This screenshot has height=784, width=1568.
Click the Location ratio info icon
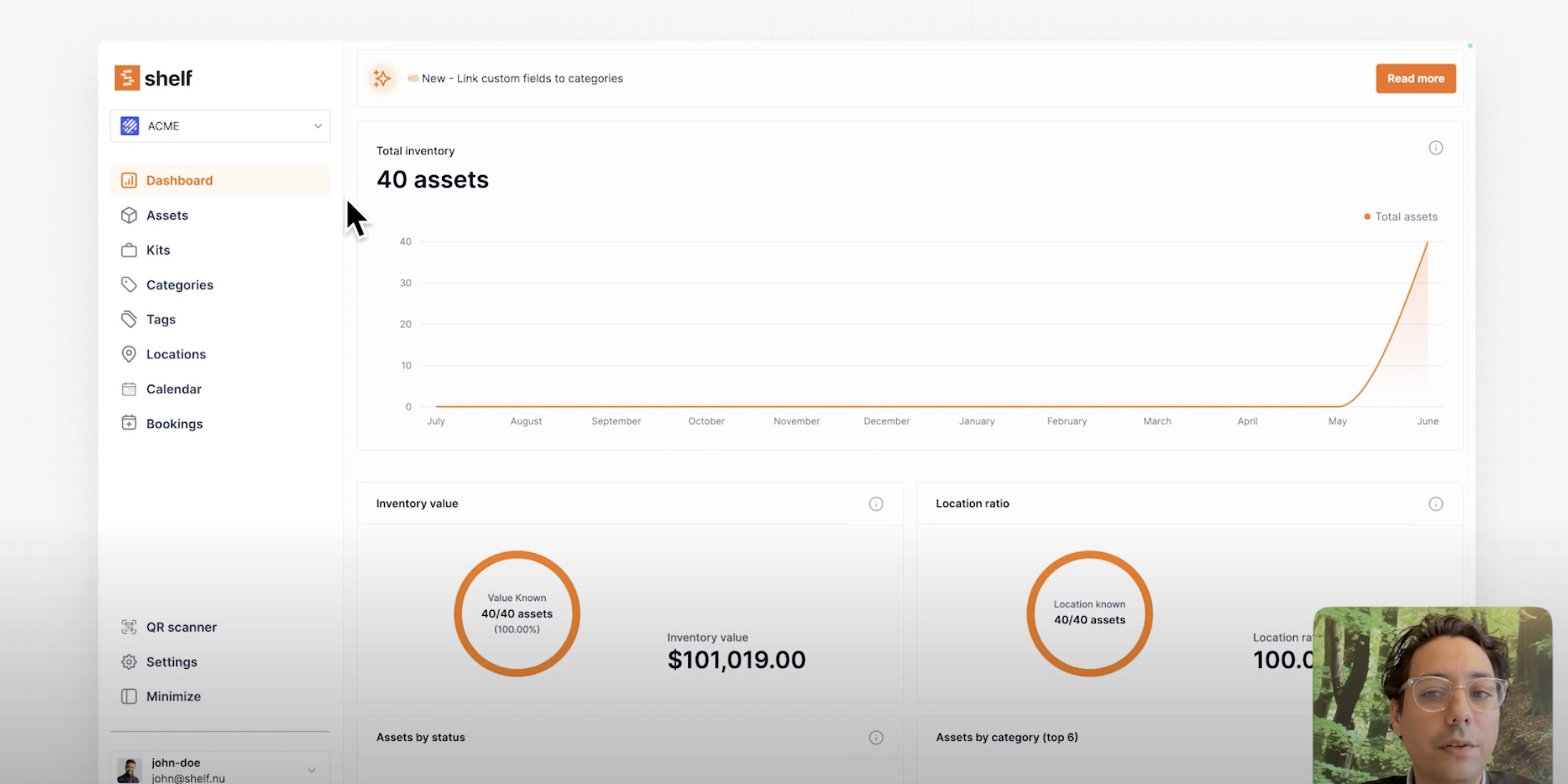click(1436, 504)
